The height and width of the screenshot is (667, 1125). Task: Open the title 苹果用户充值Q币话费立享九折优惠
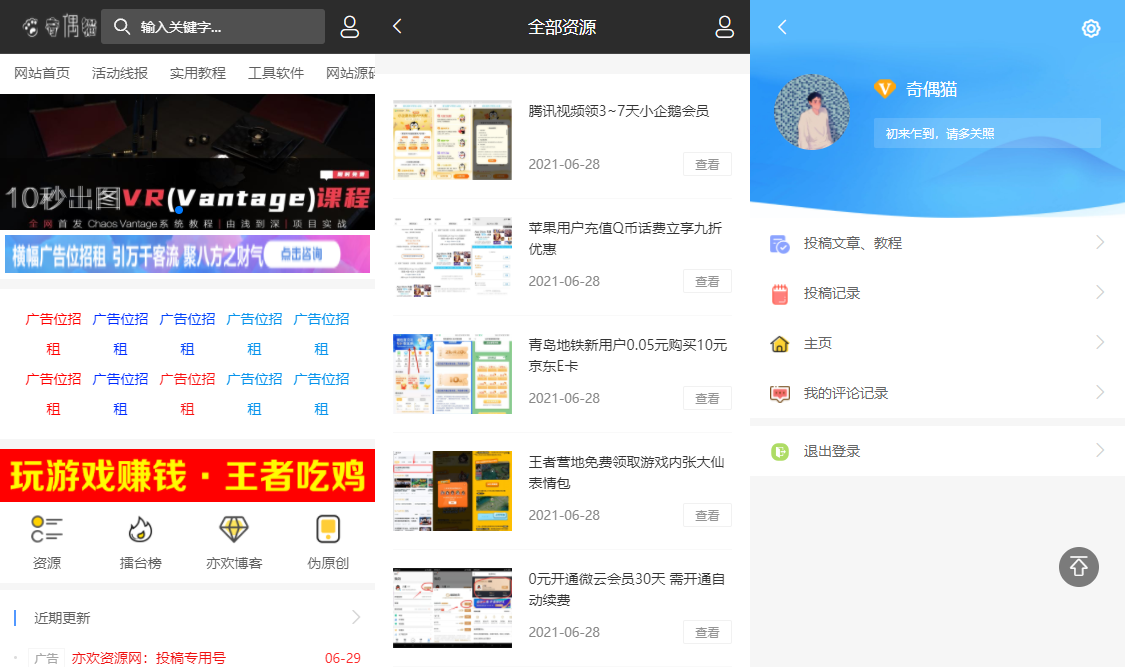[x=625, y=238]
